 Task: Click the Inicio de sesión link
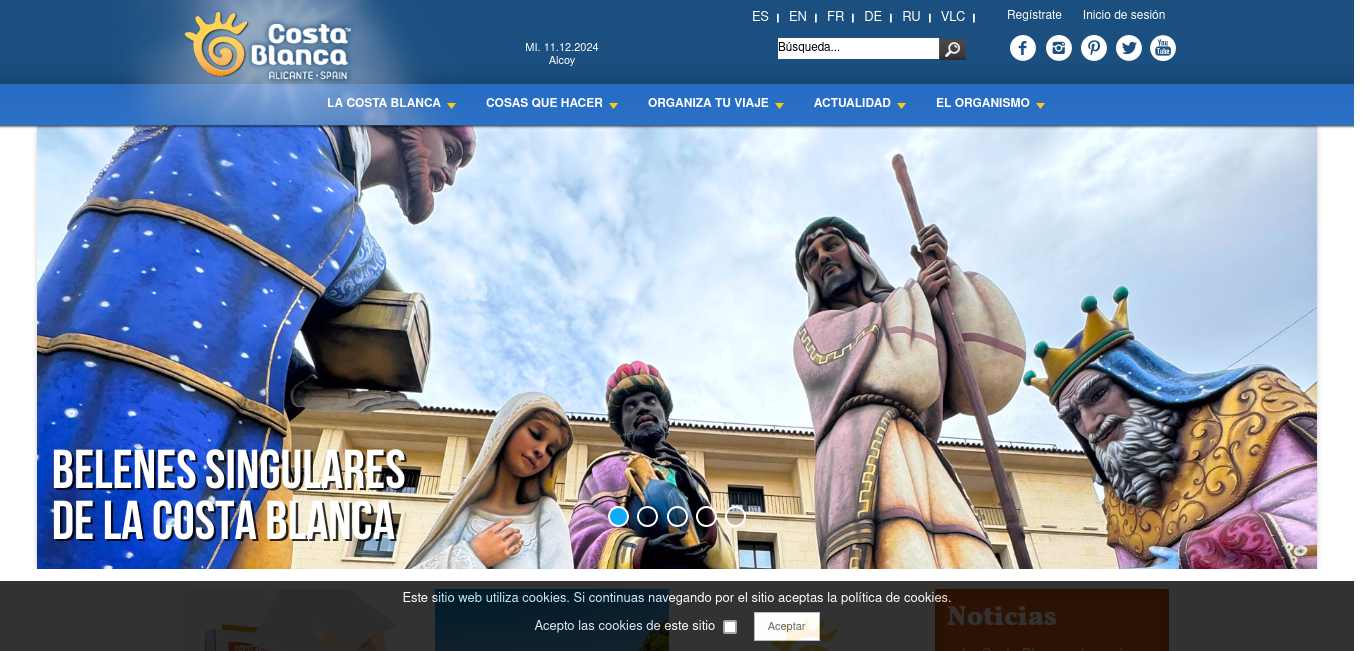[x=1124, y=15]
